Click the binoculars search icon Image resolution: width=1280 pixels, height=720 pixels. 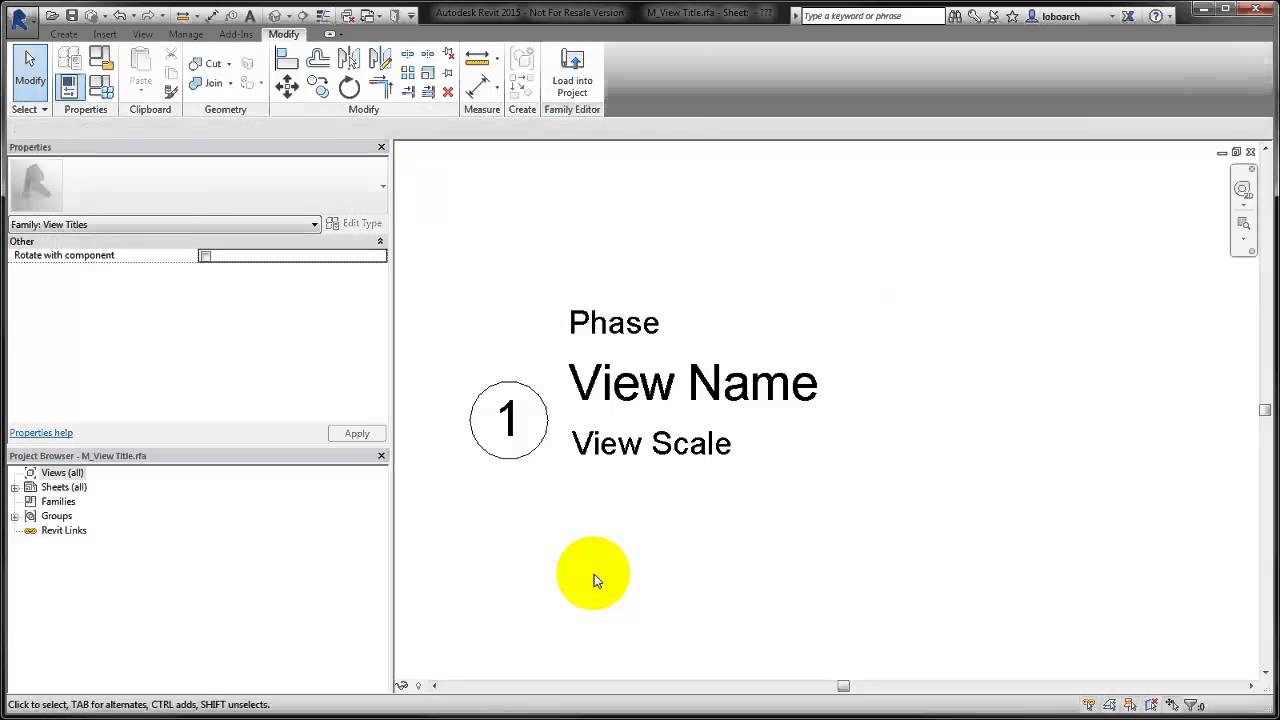(x=955, y=16)
